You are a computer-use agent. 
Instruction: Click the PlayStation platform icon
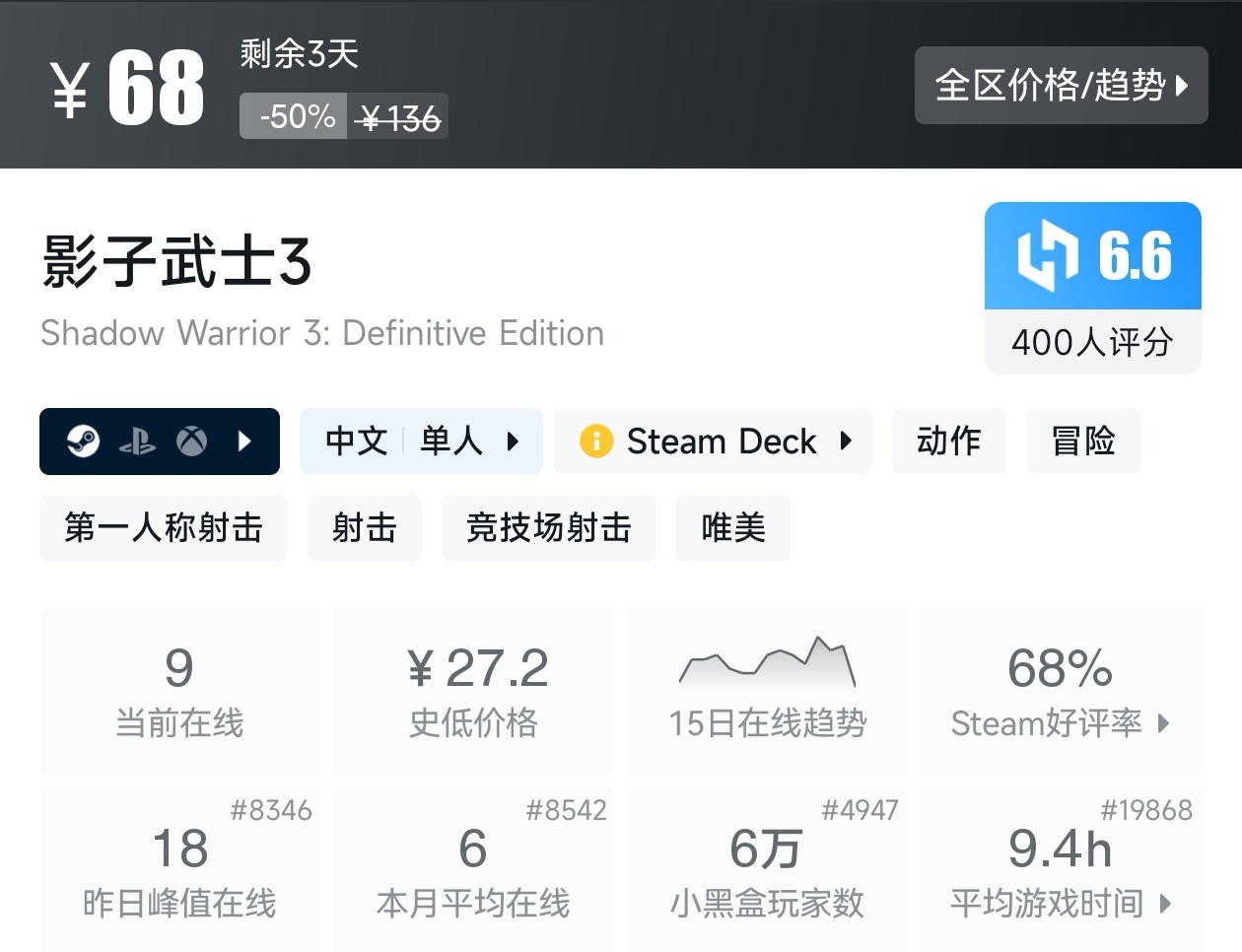pyautogui.click(x=137, y=442)
